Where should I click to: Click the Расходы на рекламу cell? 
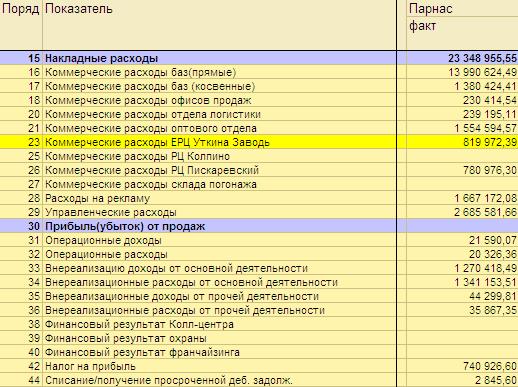(219, 198)
